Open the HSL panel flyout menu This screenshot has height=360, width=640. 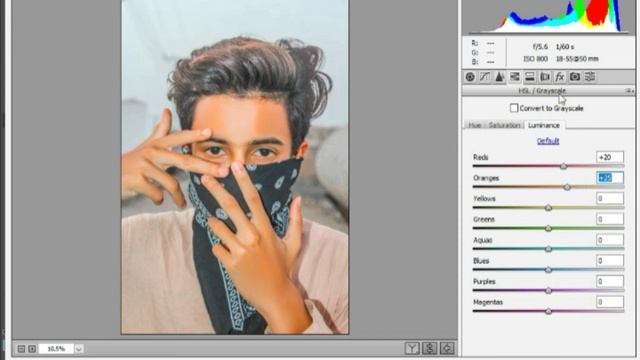[630, 91]
